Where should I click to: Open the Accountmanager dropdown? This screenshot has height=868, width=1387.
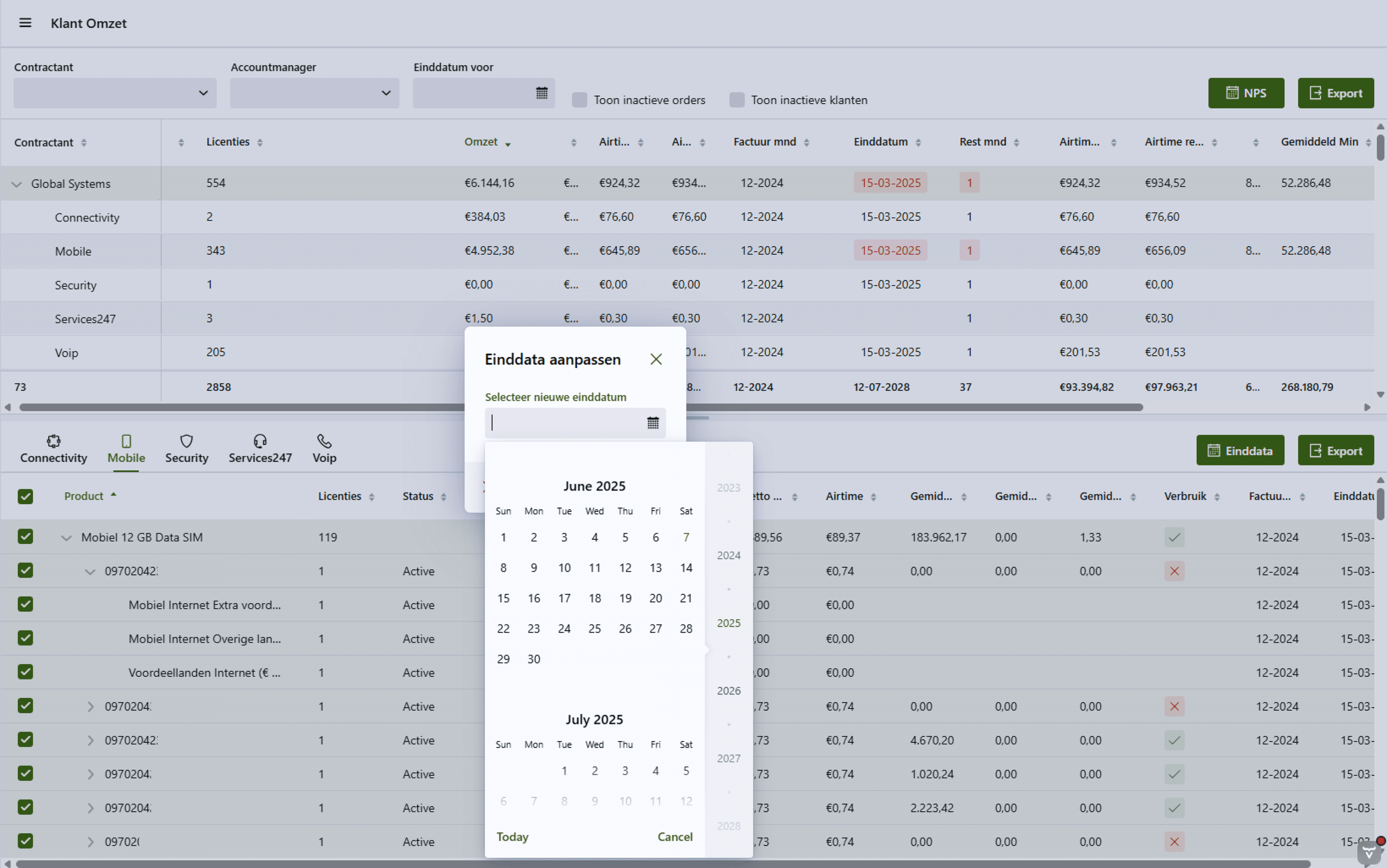click(314, 93)
